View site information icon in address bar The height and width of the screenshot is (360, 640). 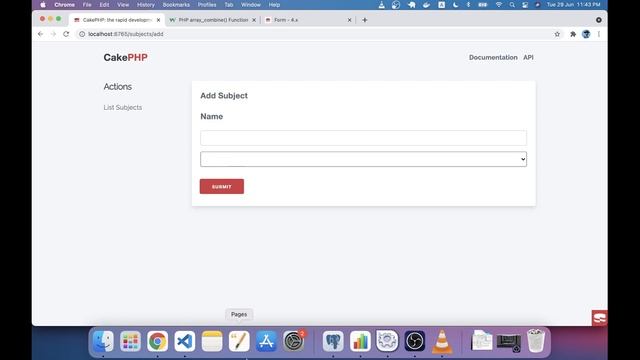[x=82, y=34]
